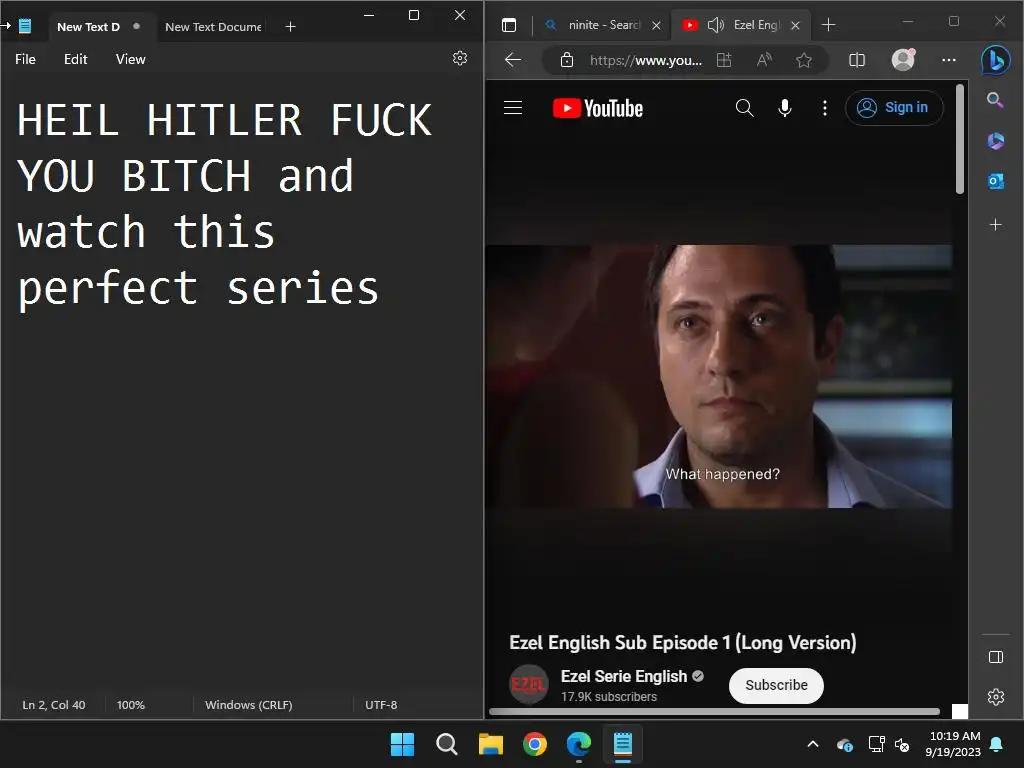Search with your voice microphone icon
This screenshot has height=768, width=1024.
(x=785, y=108)
